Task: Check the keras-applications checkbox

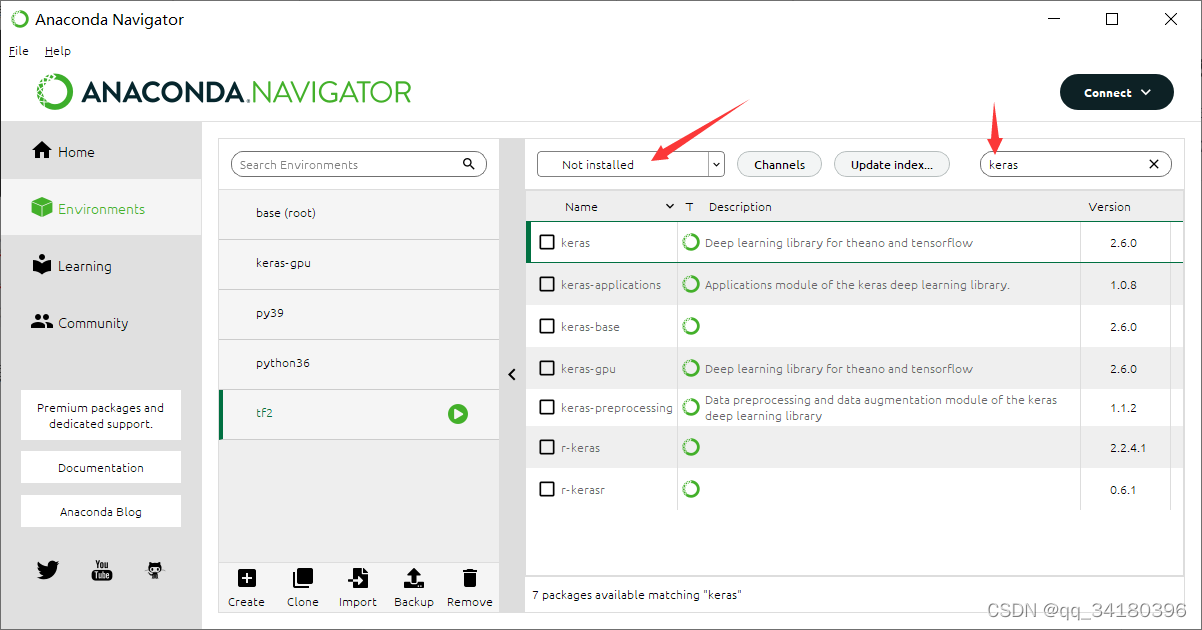Action: click(547, 284)
